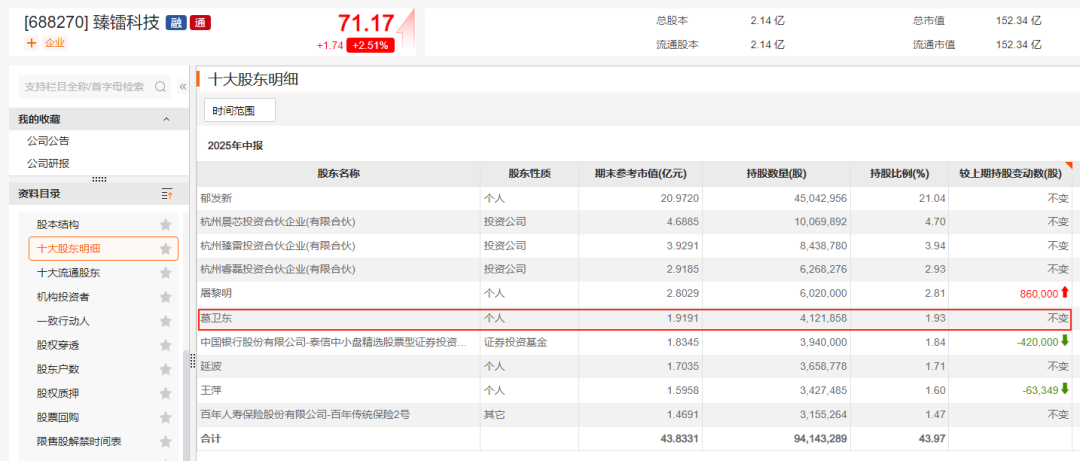Open 公司研报 in favorites
The height and width of the screenshot is (461, 1080).
(x=48, y=163)
